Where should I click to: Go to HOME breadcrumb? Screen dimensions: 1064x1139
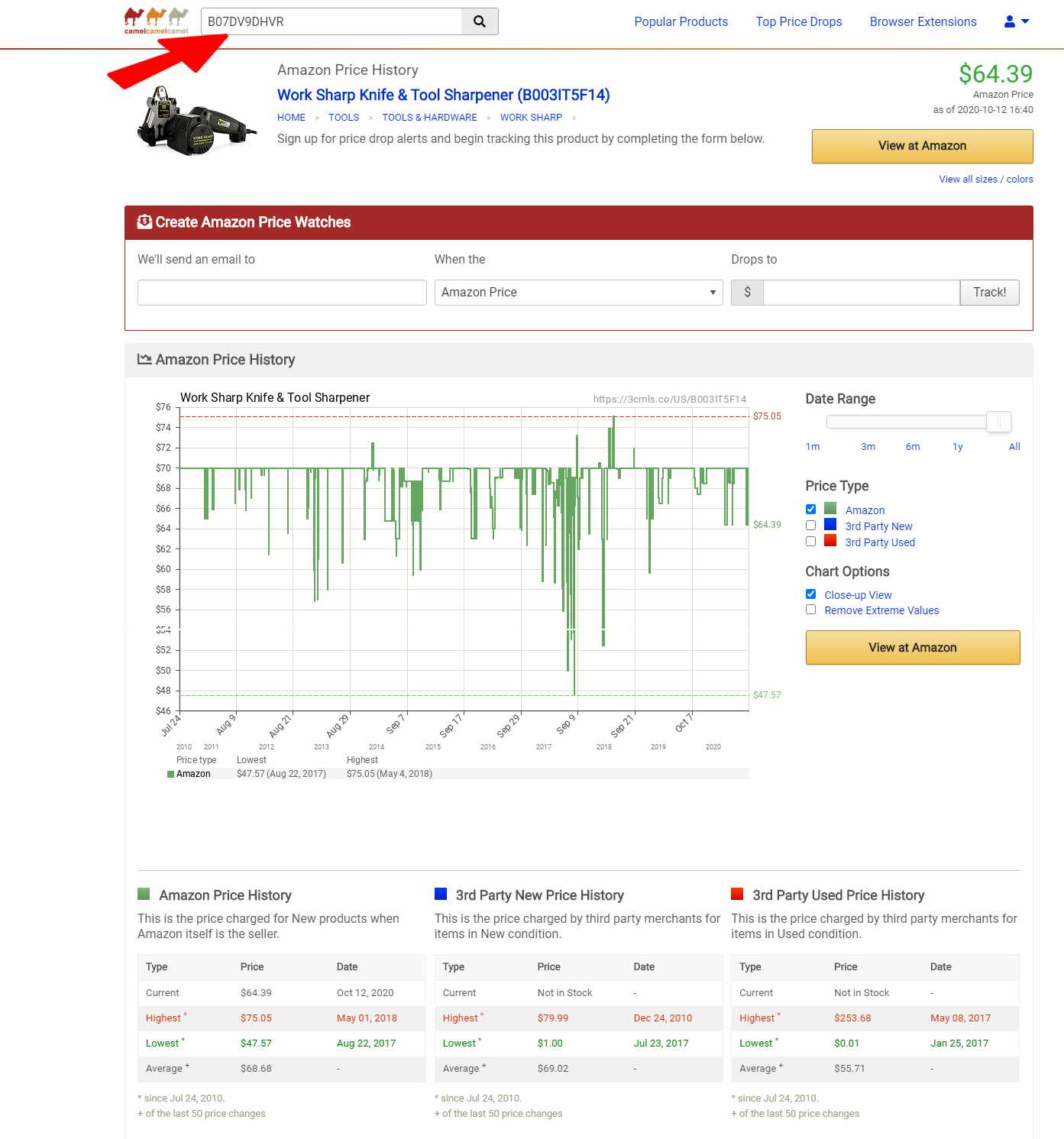click(x=291, y=118)
